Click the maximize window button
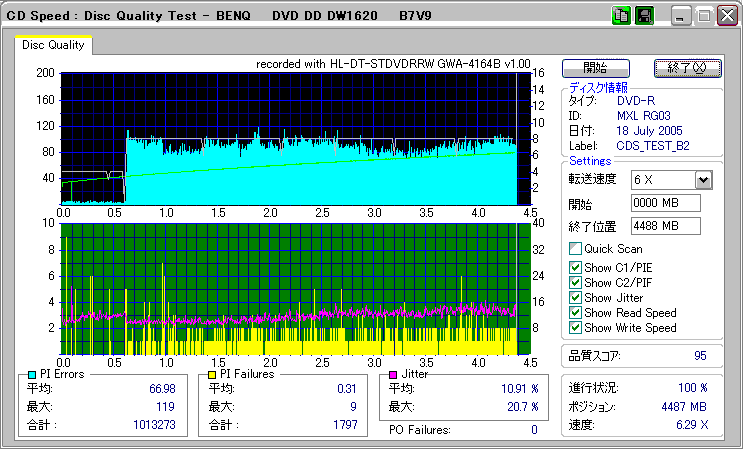This screenshot has width=743, height=449. click(x=703, y=16)
